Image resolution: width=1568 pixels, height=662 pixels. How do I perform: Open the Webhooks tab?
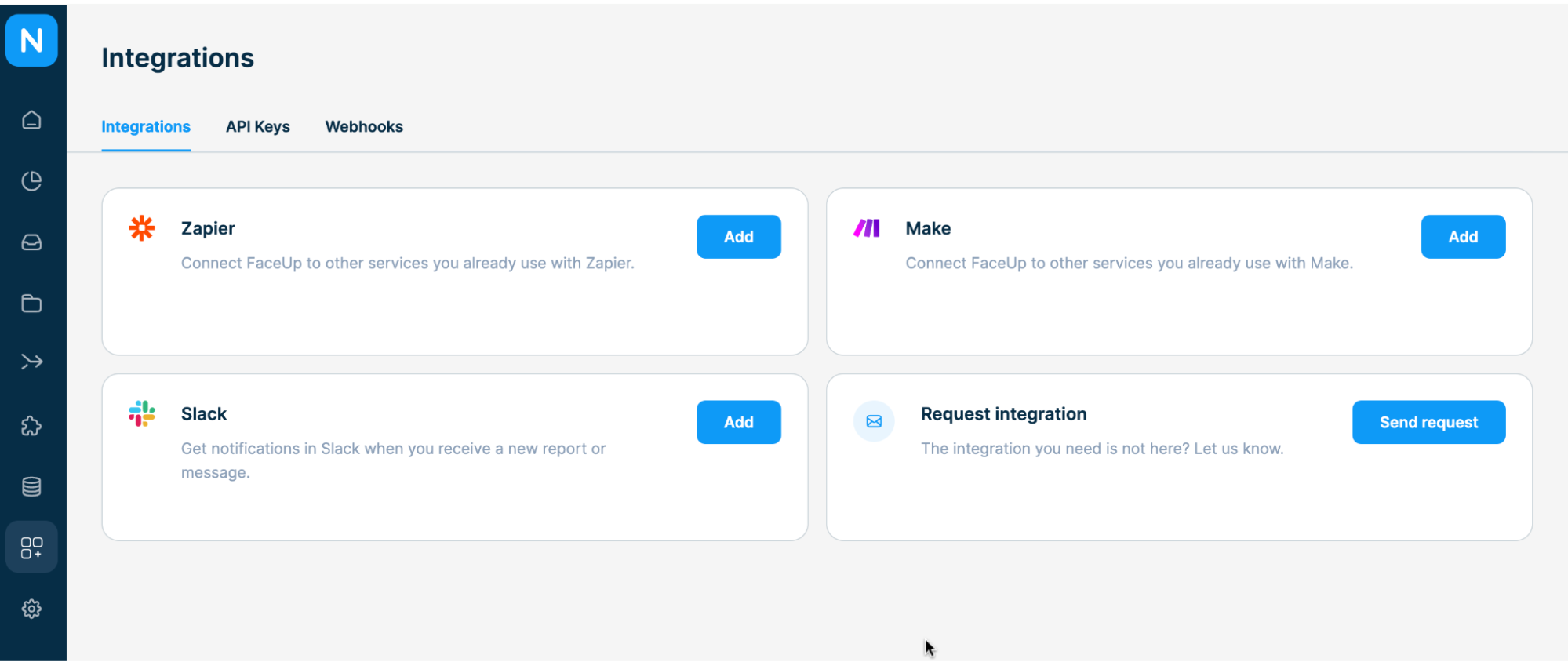click(x=364, y=127)
